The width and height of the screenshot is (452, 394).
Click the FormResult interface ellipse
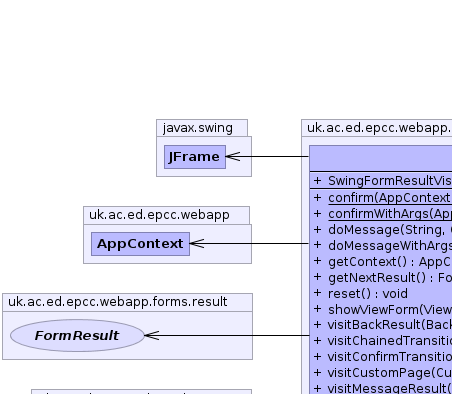[x=77, y=335]
